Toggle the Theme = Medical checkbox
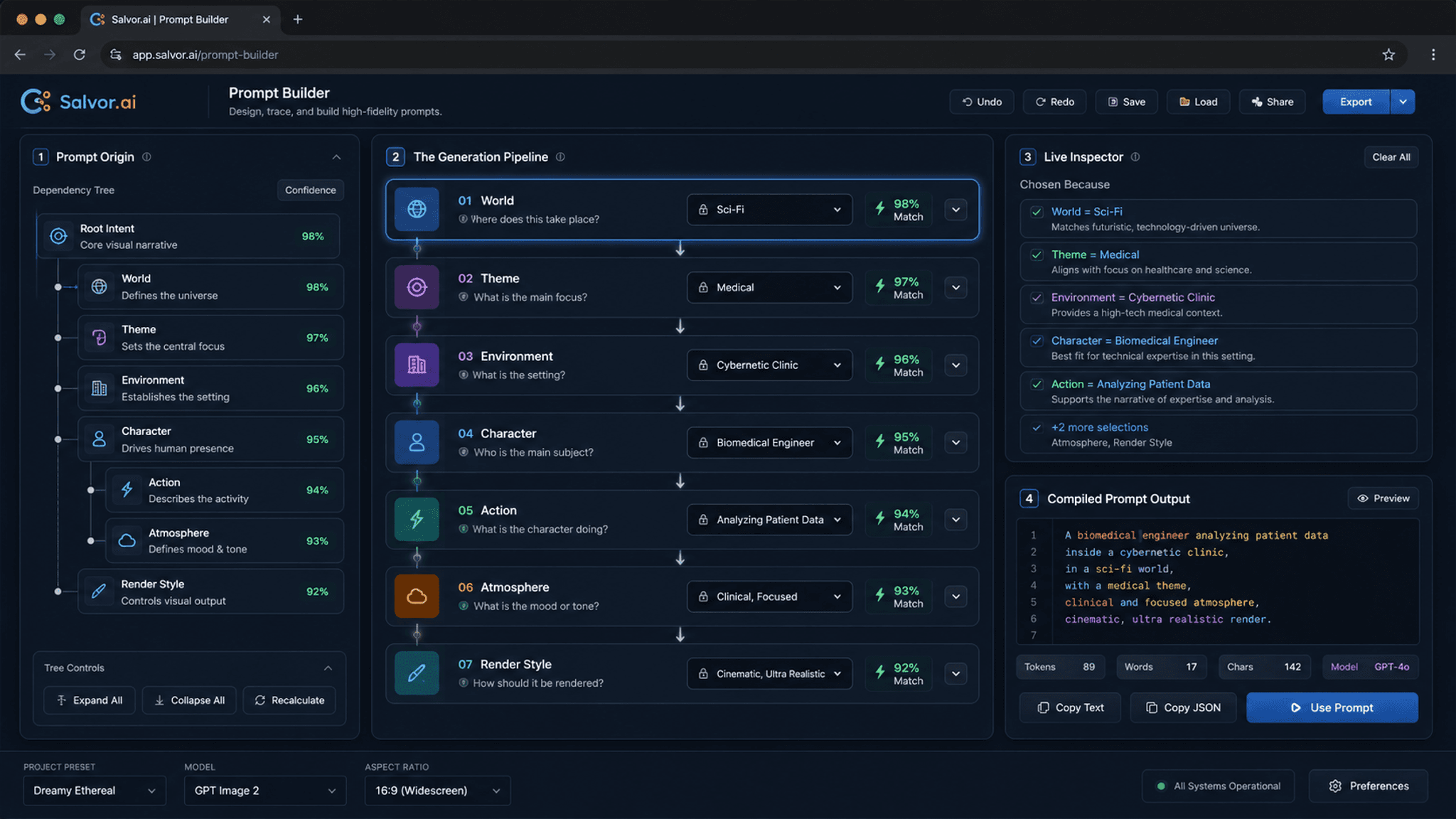The height and width of the screenshot is (819, 1456). point(1037,255)
